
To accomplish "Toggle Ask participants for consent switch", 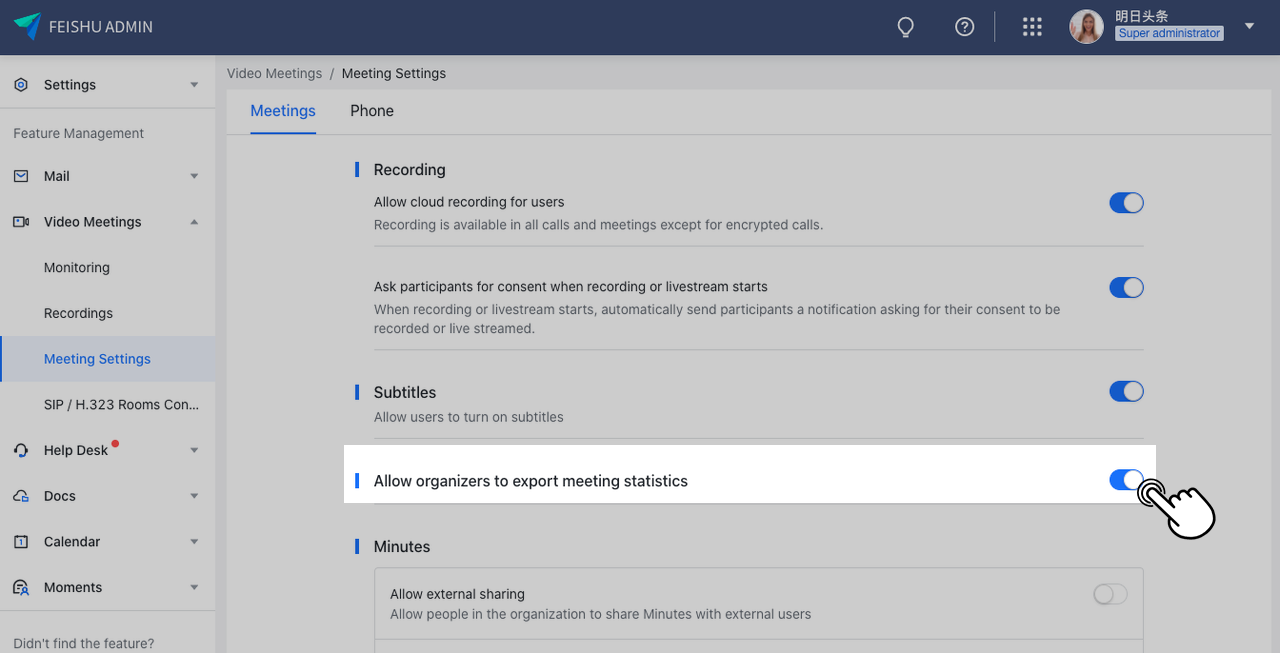I will pos(1126,288).
